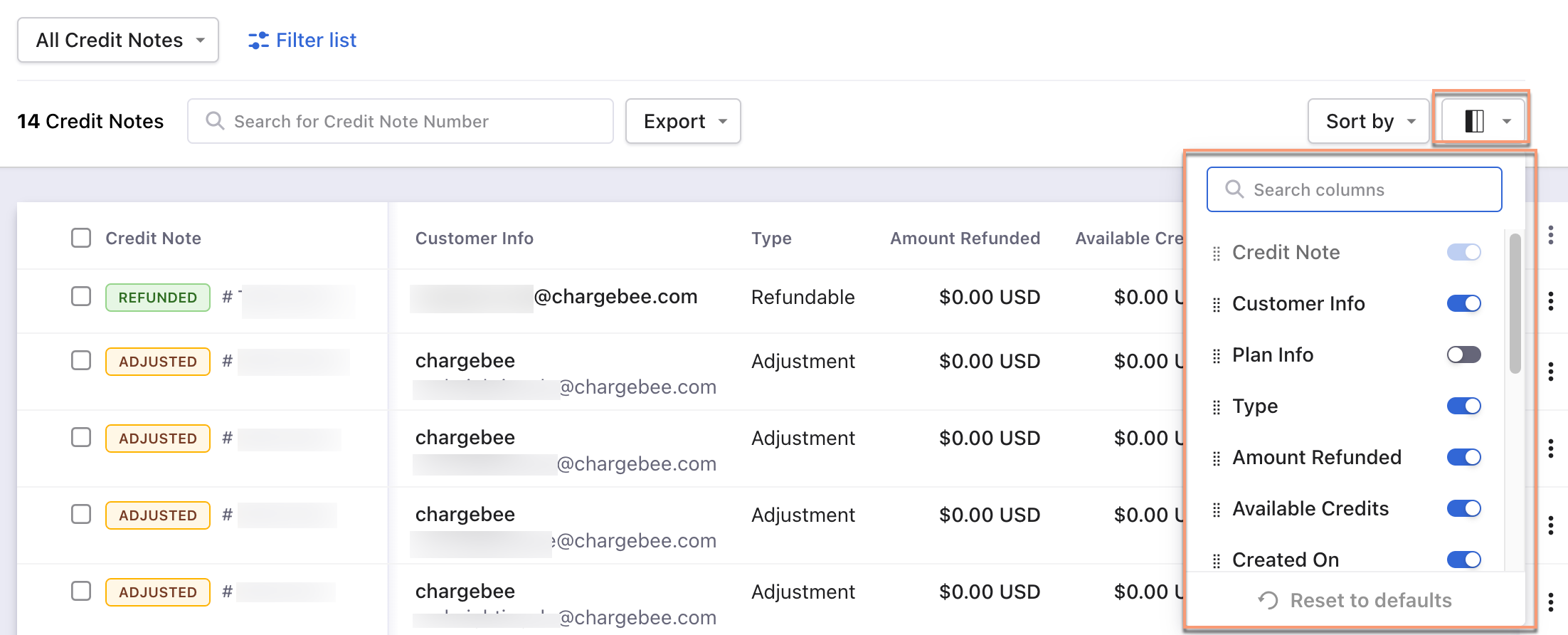
Task: Click the Filter list link
Action: (316, 41)
